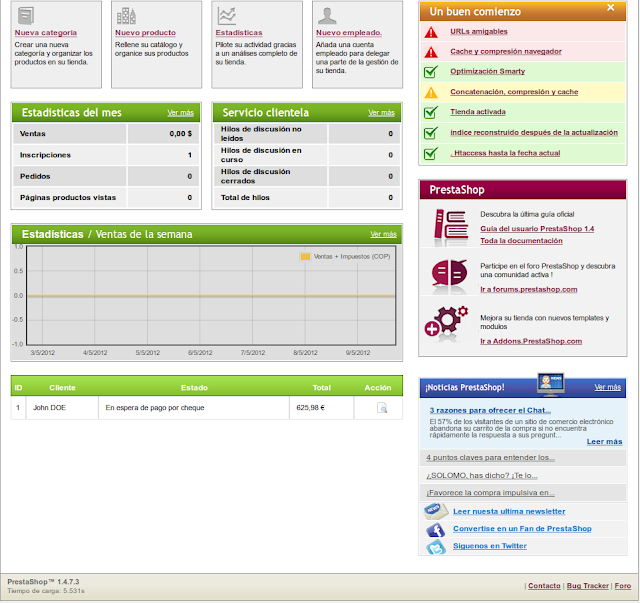
Task: Click the Estadísticas chart icon
Action: coord(227,16)
